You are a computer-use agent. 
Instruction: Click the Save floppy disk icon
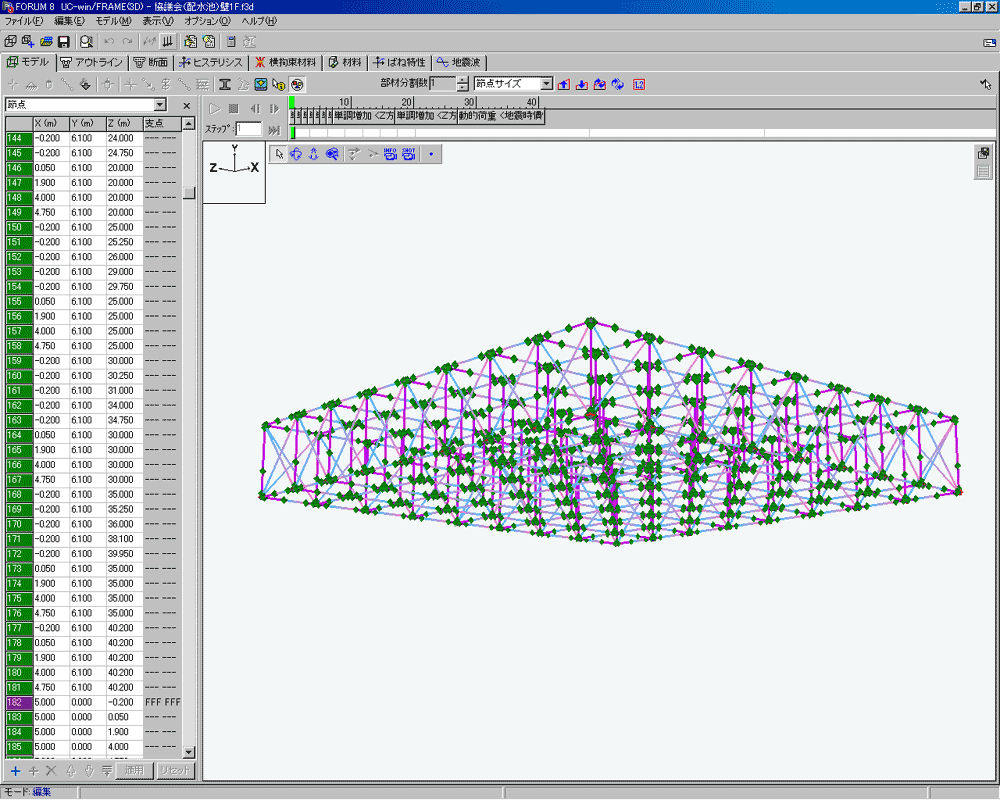[x=63, y=41]
